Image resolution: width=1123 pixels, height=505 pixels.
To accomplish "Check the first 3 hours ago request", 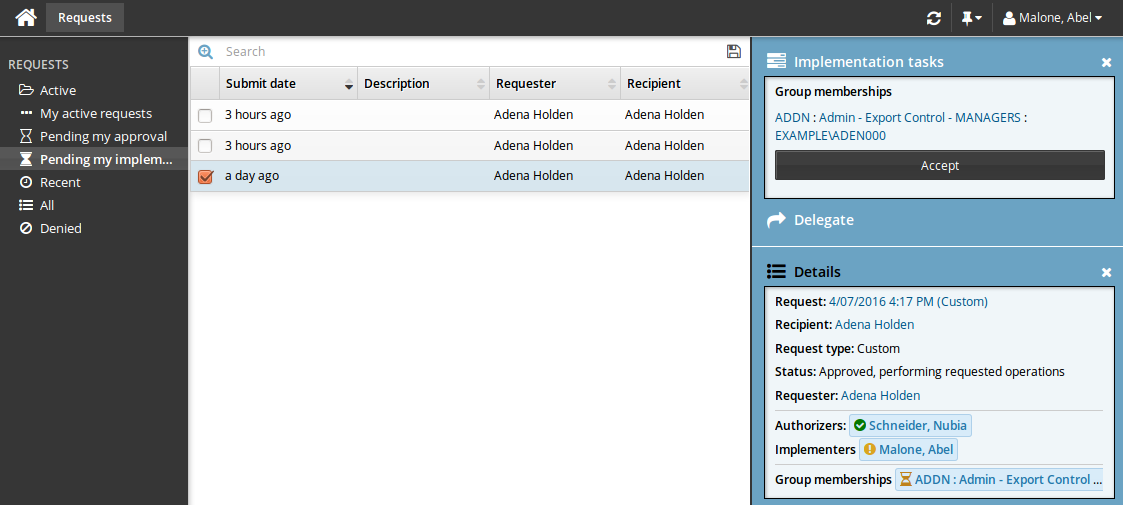I will [x=205, y=115].
